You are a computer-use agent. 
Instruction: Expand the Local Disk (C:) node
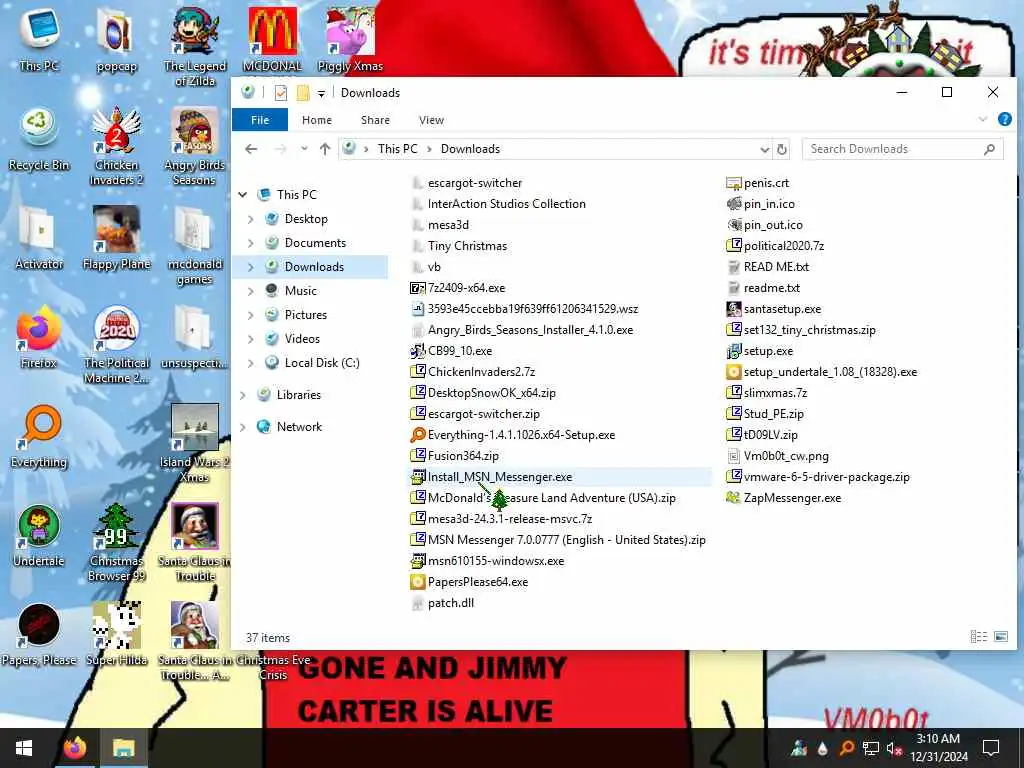251,363
